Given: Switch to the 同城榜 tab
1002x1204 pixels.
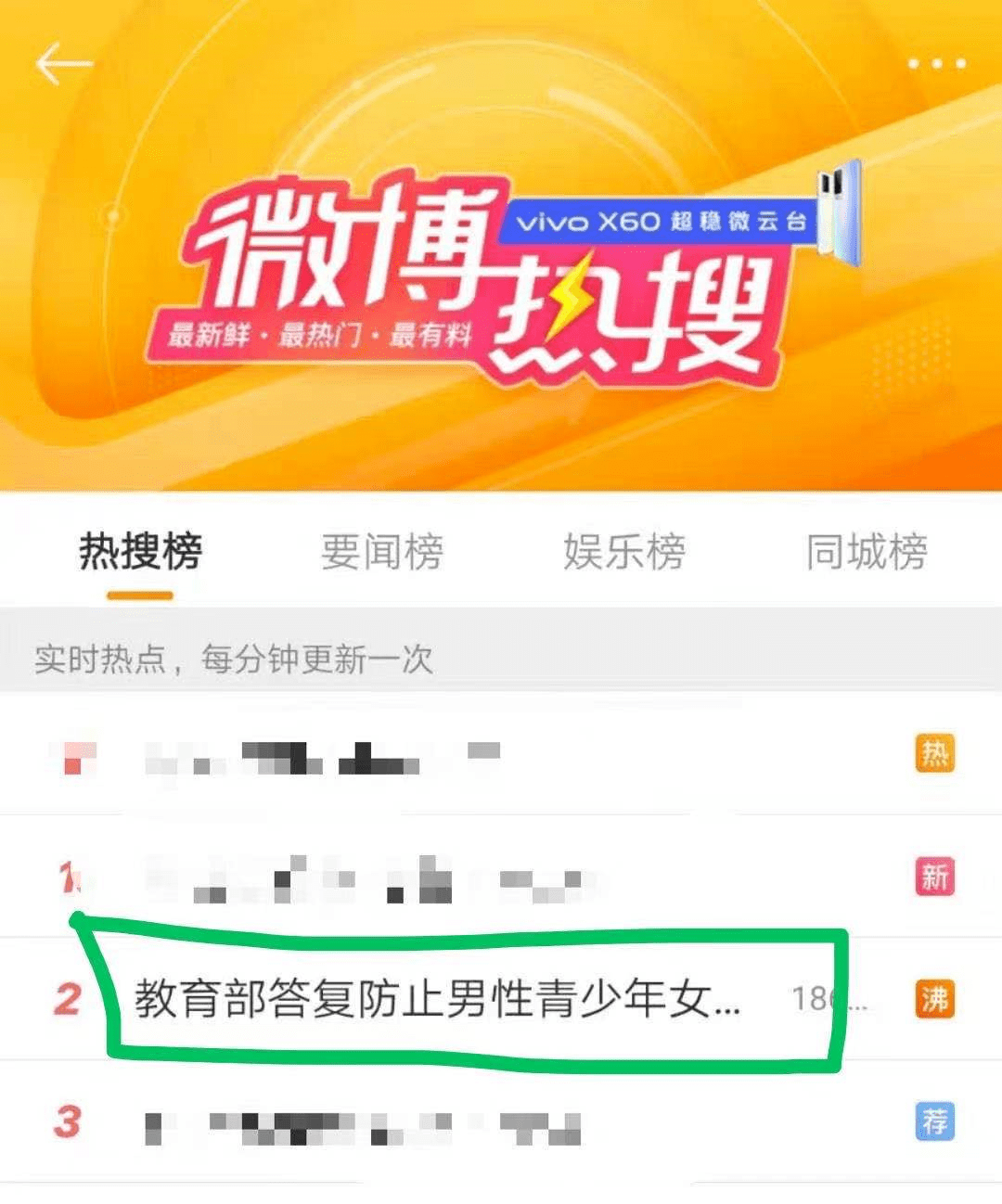Looking at the screenshot, I should pyautogui.click(x=867, y=552).
